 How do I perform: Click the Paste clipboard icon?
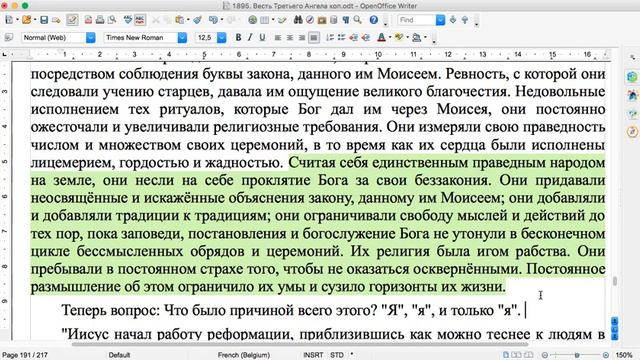(179, 20)
